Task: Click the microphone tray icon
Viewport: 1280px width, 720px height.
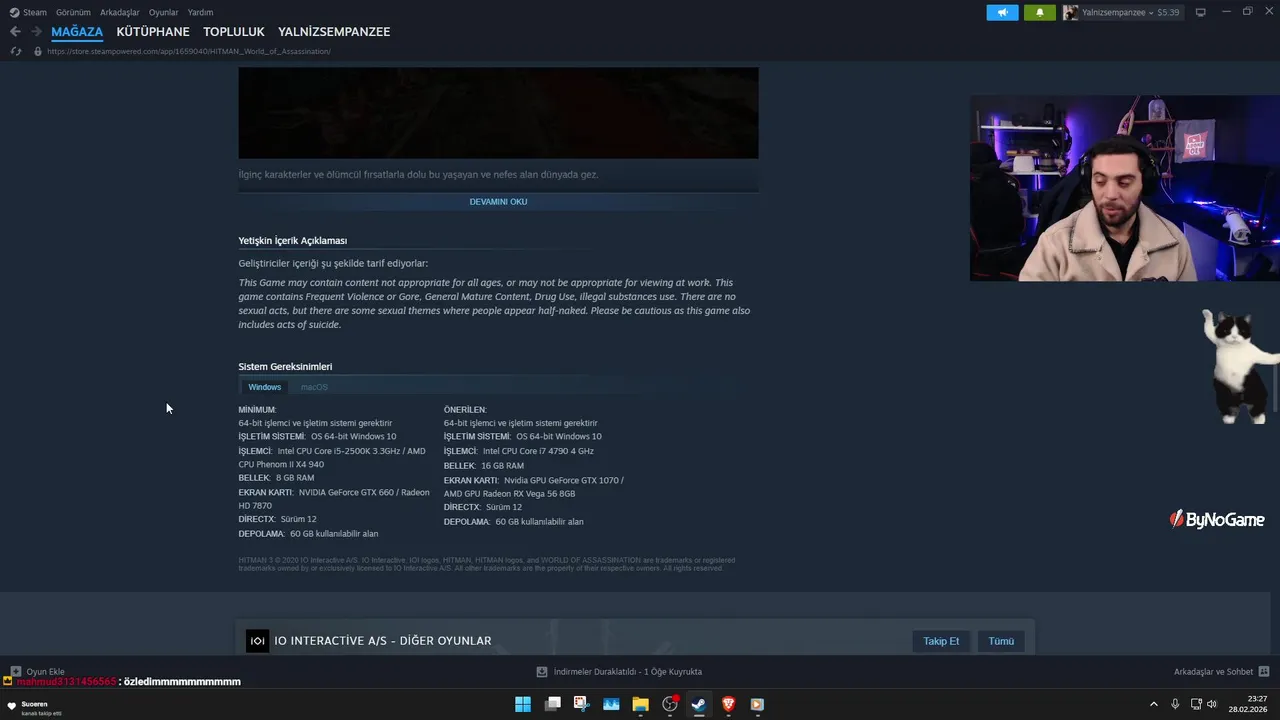Action: (x=1175, y=704)
